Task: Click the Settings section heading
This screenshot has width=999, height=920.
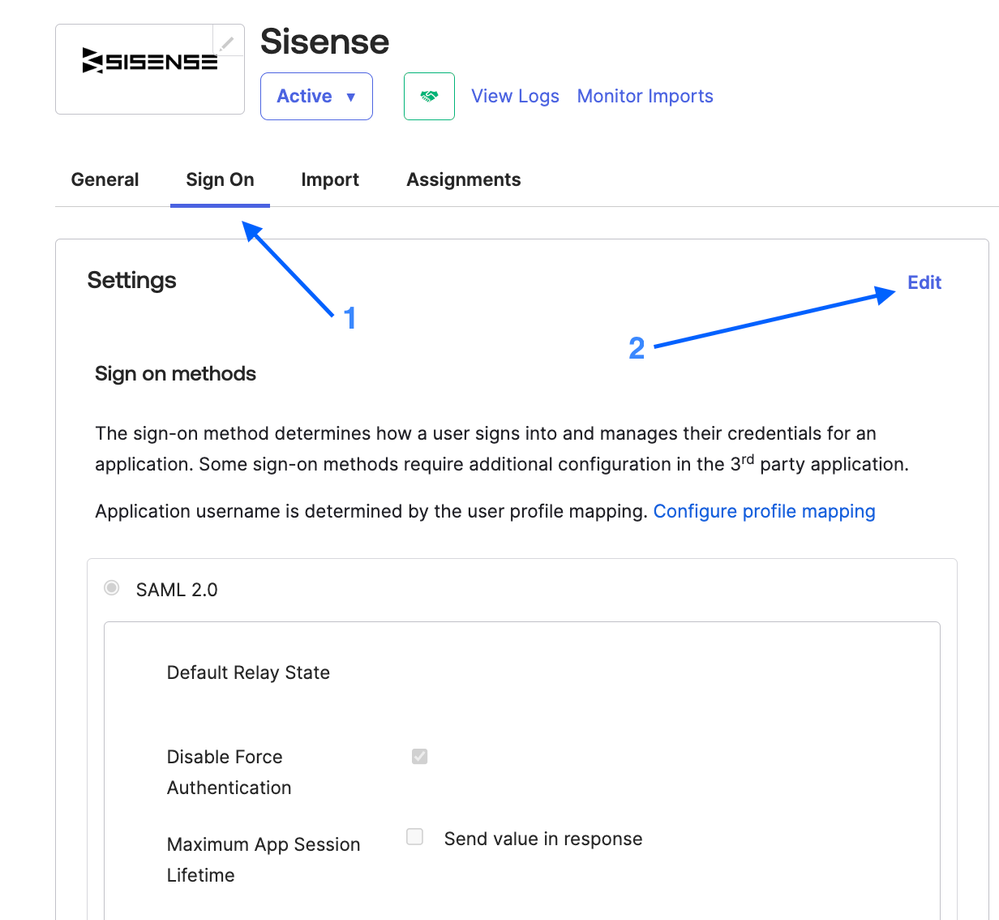Action: tap(132, 281)
